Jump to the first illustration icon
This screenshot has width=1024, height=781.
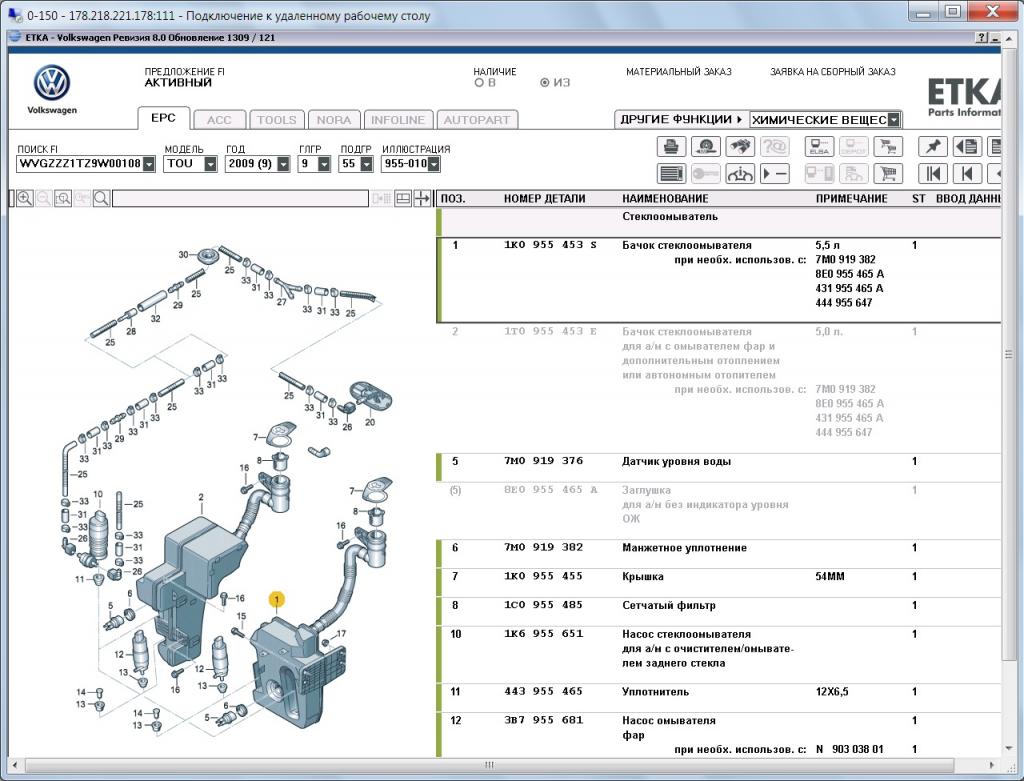click(933, 174)
